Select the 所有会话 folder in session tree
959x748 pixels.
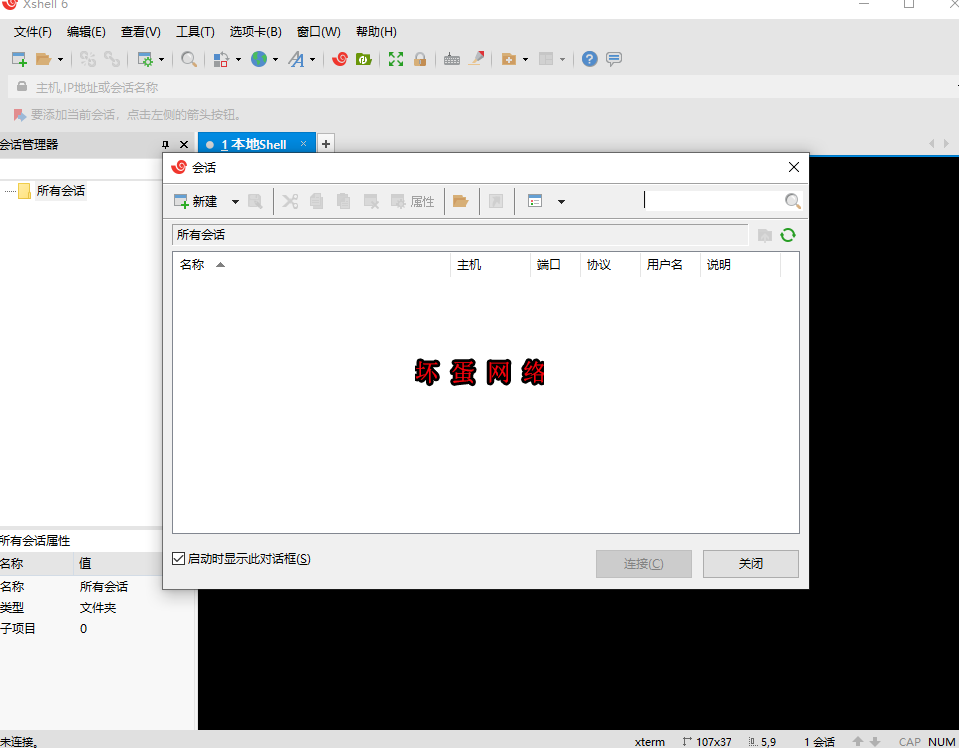61,191
